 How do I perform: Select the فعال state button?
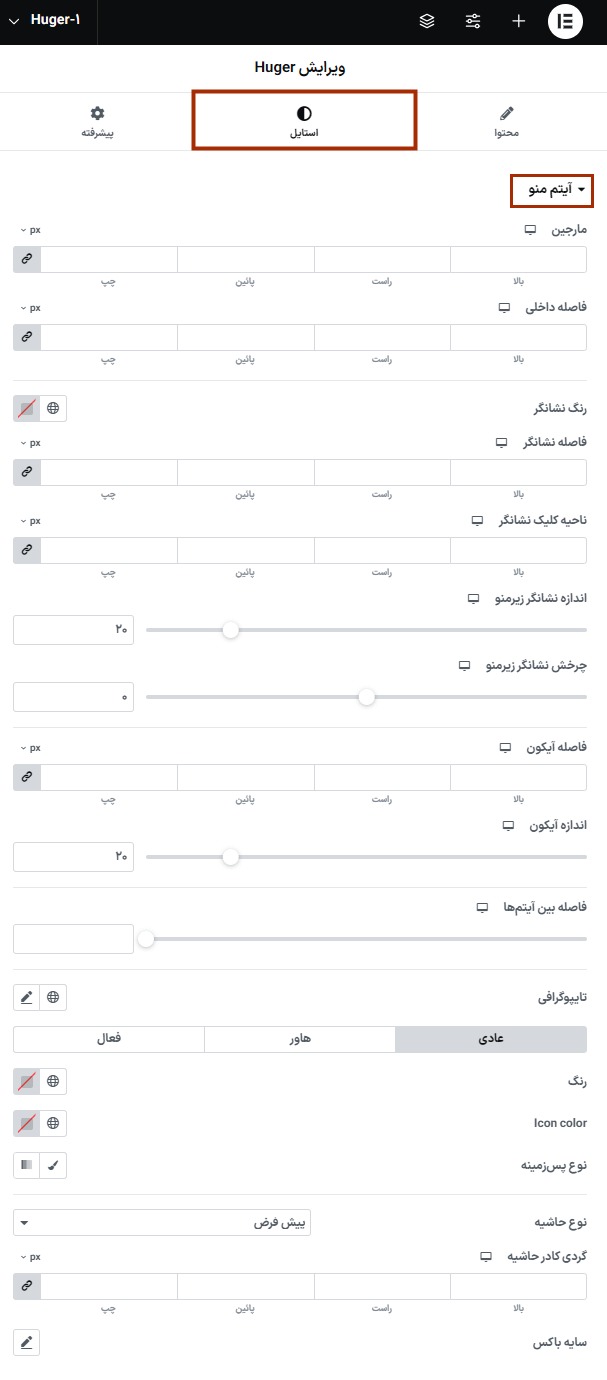(x=108, y=1039)
